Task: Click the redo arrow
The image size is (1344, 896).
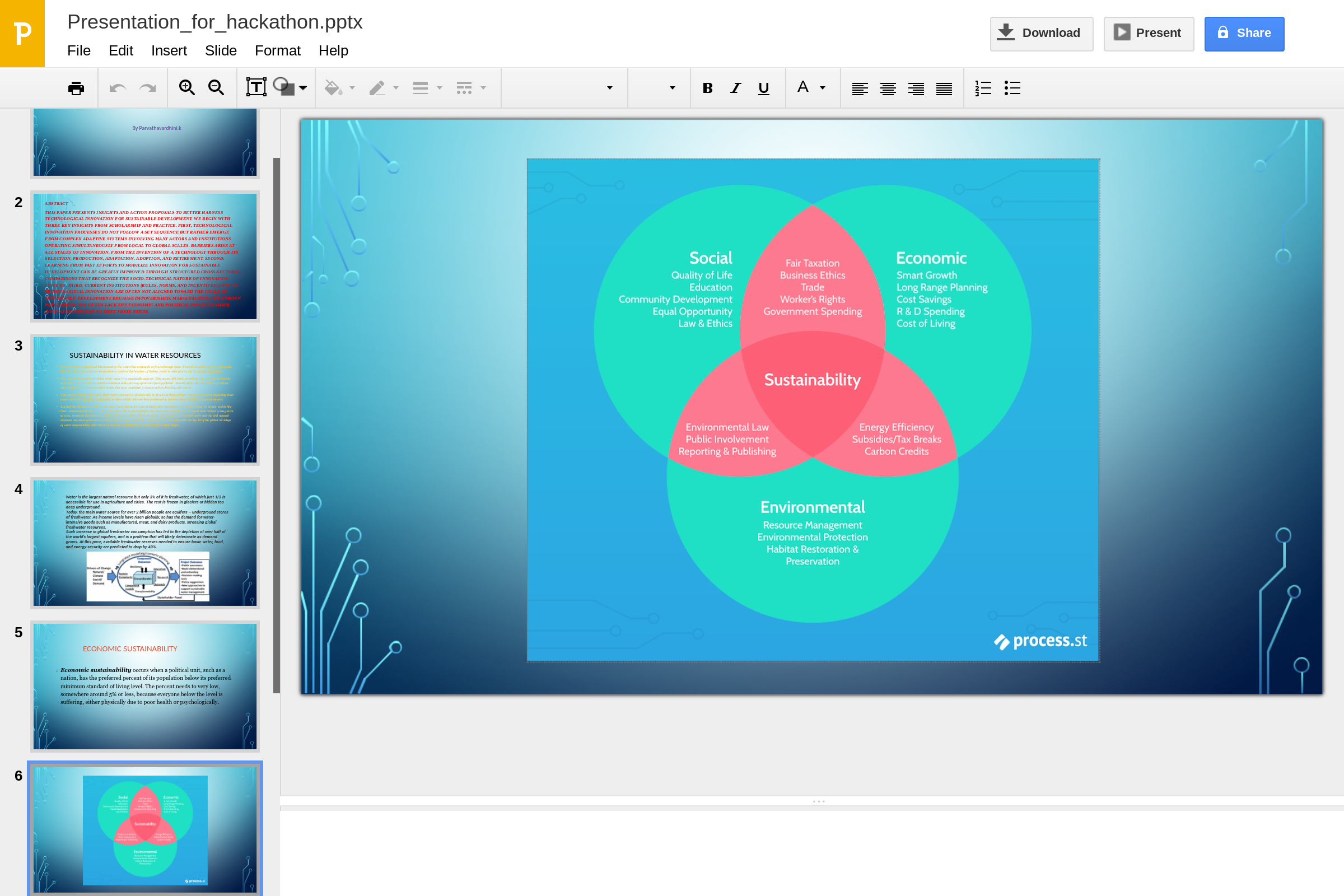Action: click(x=148, y=88)
